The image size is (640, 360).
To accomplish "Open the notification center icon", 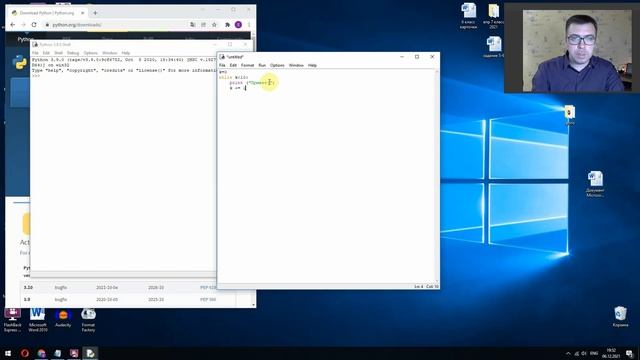I will pos(630,353).
